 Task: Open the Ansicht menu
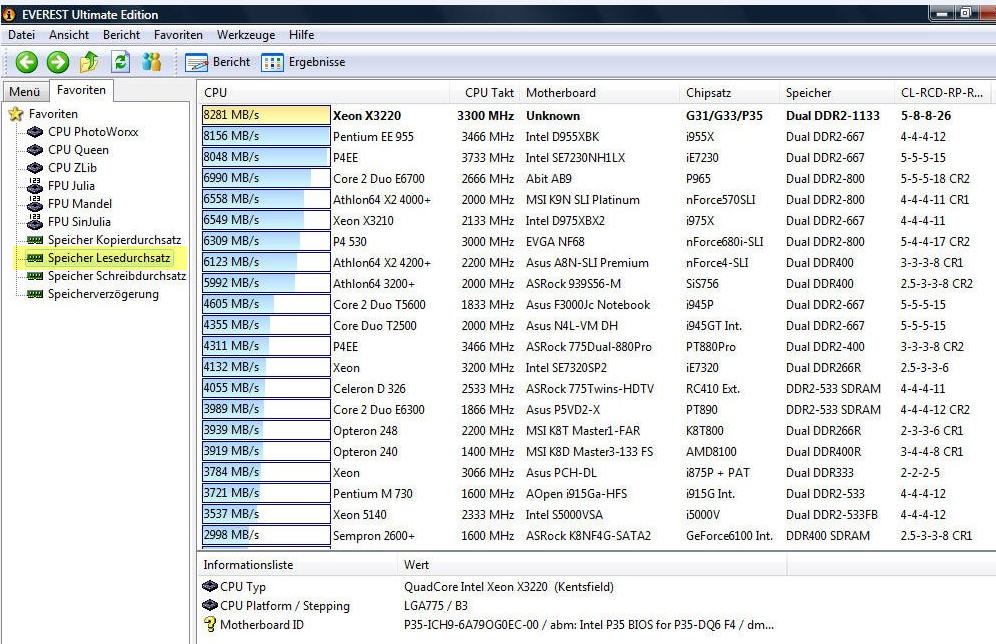point(69,35)
